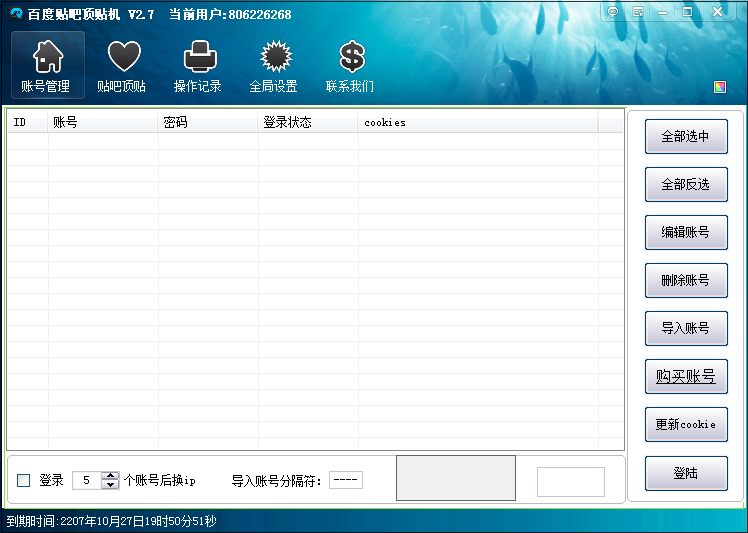This screenshot has height=533, width=748.
Task: Click the account count field showing 5
Action: (86, 480)
